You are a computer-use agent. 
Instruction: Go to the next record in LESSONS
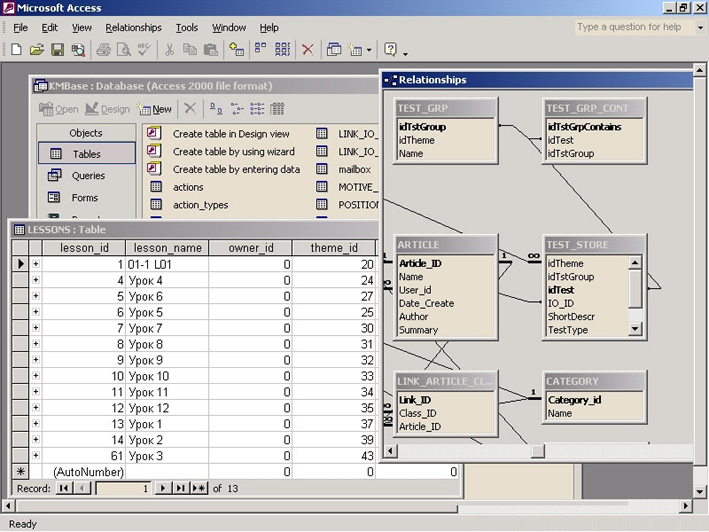163,489
